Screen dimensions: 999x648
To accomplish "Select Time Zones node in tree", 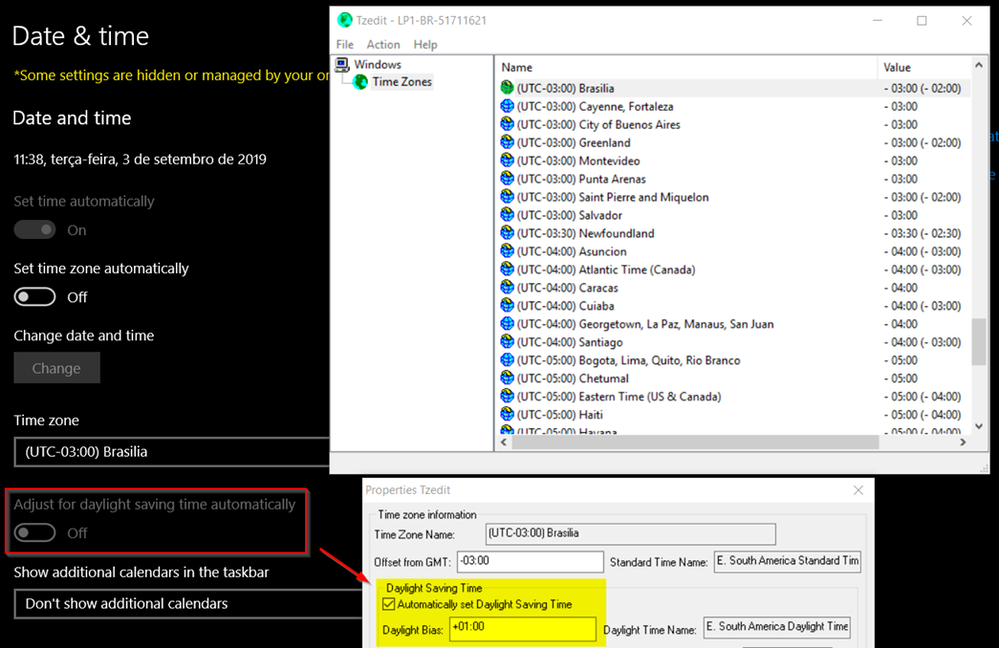I will [402, 82].
